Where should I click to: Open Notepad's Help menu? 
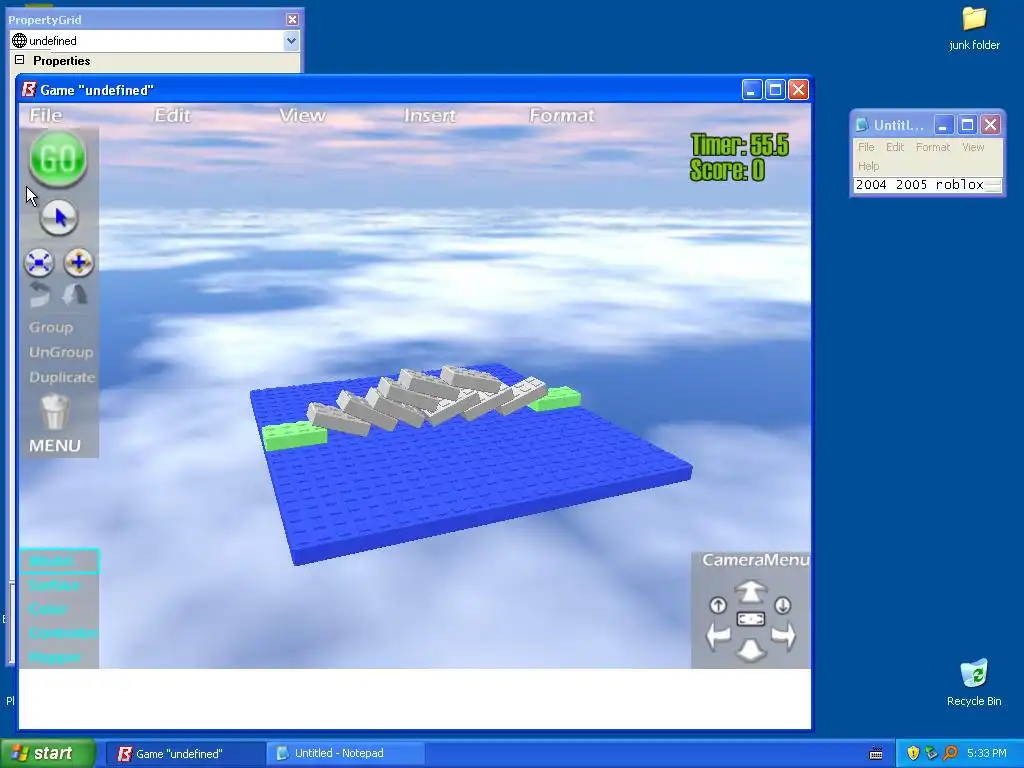(869, 166)
